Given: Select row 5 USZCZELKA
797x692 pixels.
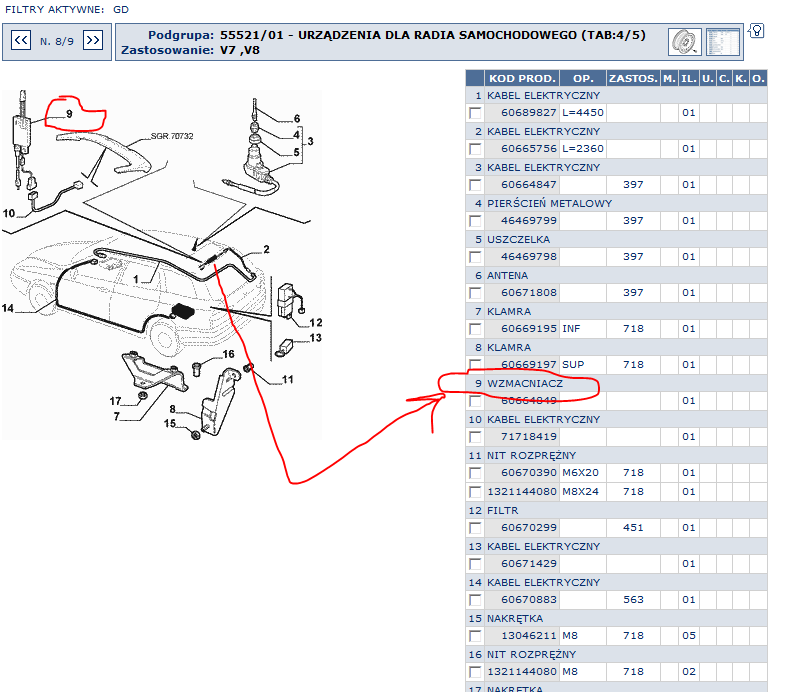Looking at the screenshot, I should [616, 239].
